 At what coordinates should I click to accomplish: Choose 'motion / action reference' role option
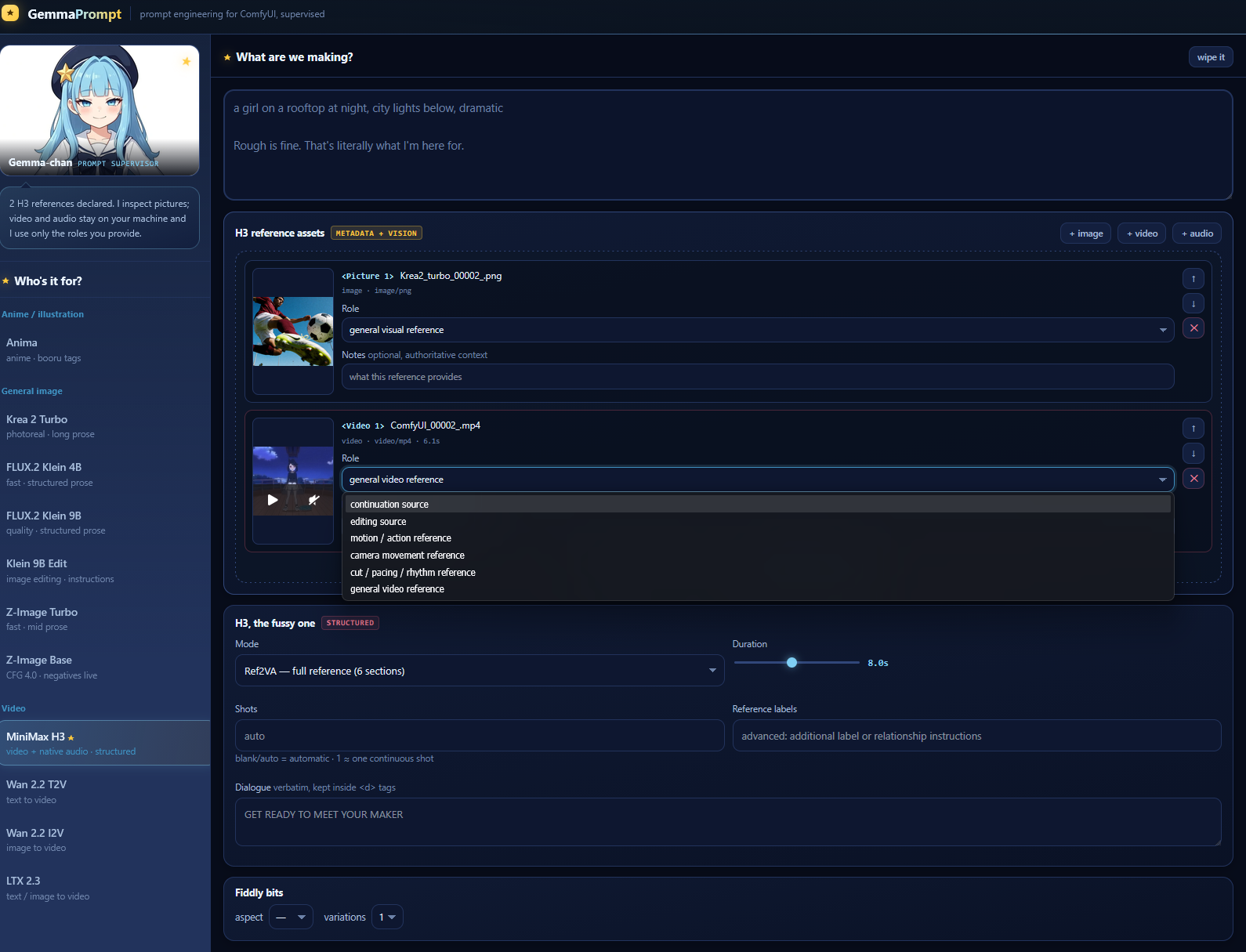[758, 538]
